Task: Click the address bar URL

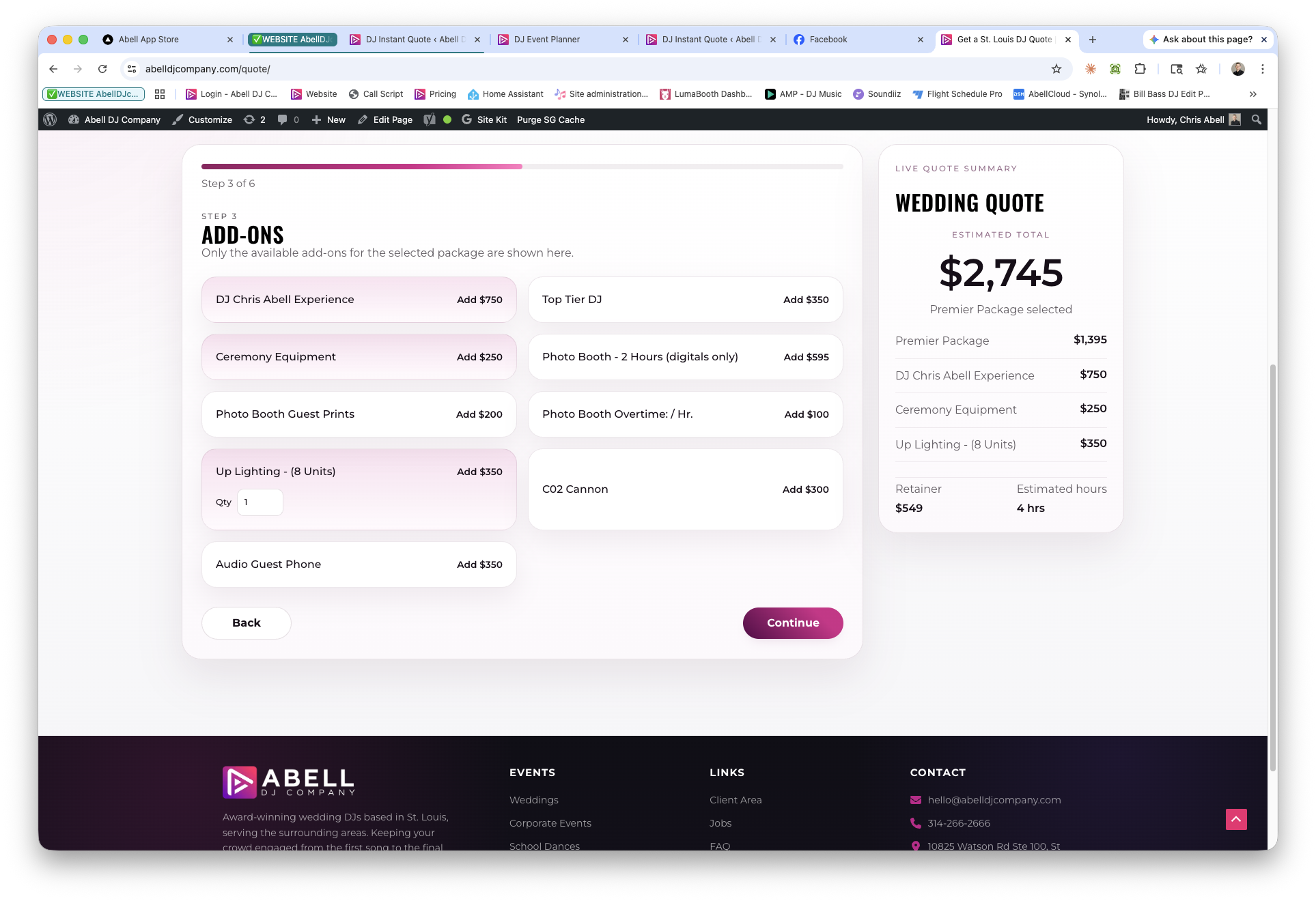Action: pos(208,69)
